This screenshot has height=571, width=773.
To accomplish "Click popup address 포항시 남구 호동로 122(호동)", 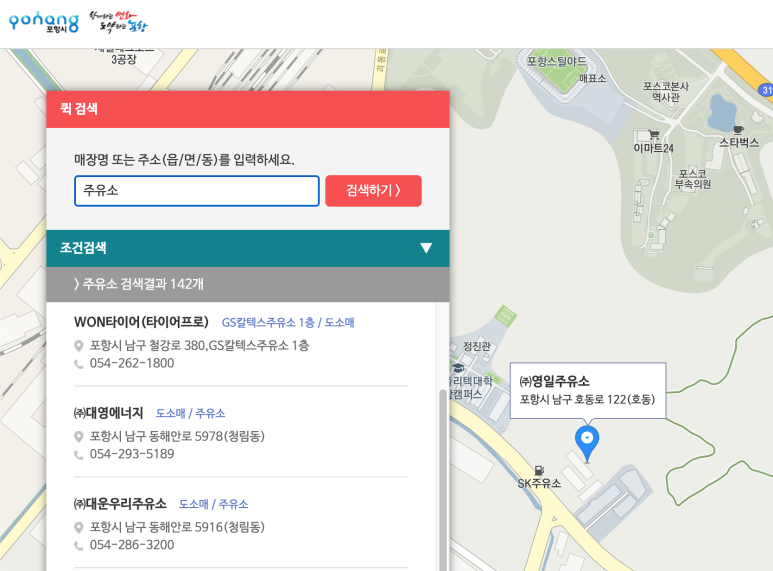I will [587, 399].
